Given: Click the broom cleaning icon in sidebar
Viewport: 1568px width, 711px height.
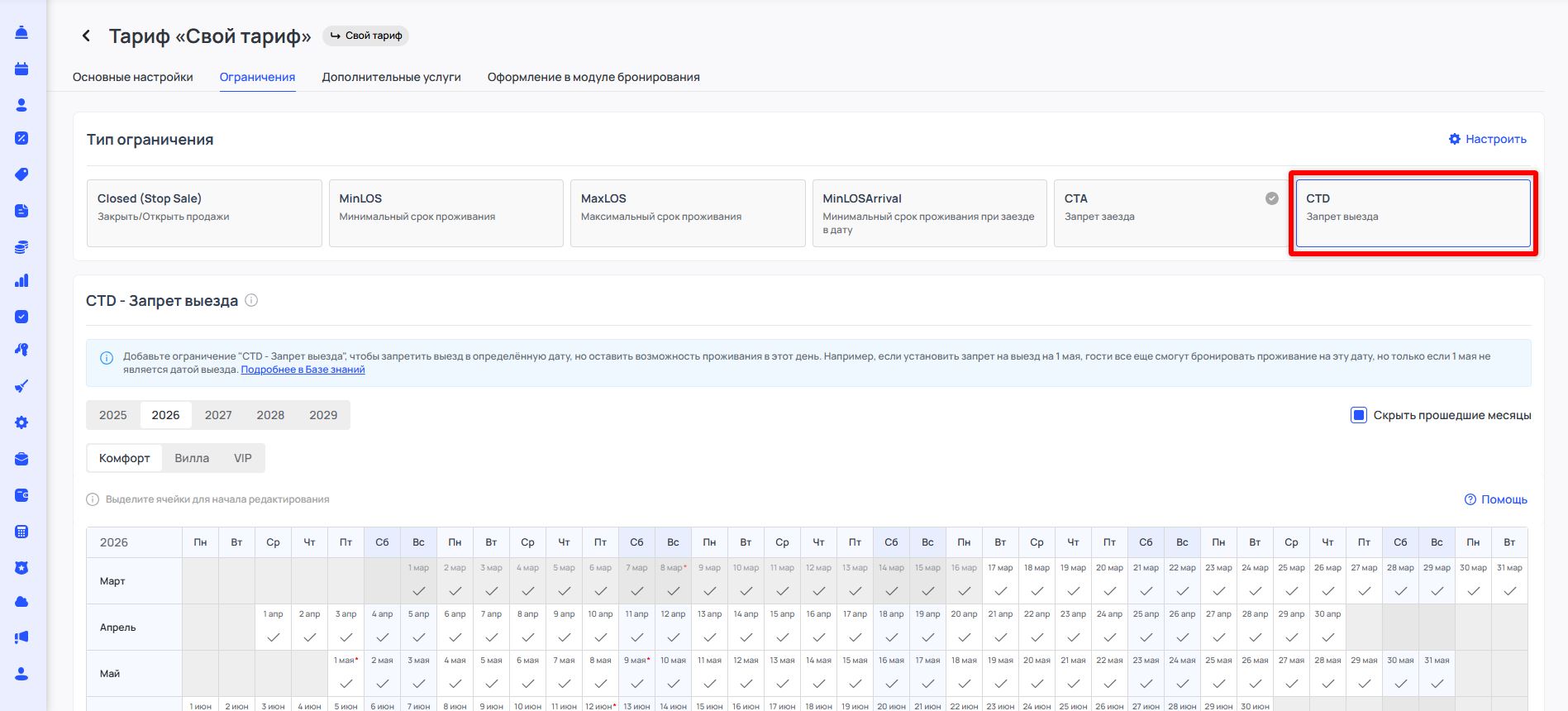Looking at the screenshot, I should (x=22, y=386).
